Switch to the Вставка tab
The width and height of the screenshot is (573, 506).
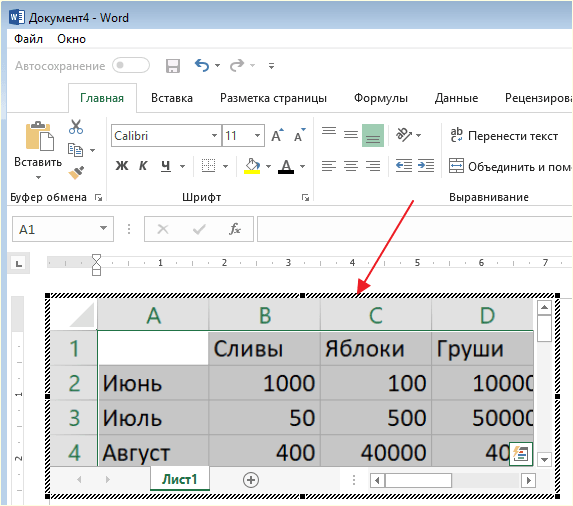click(172, 98)
